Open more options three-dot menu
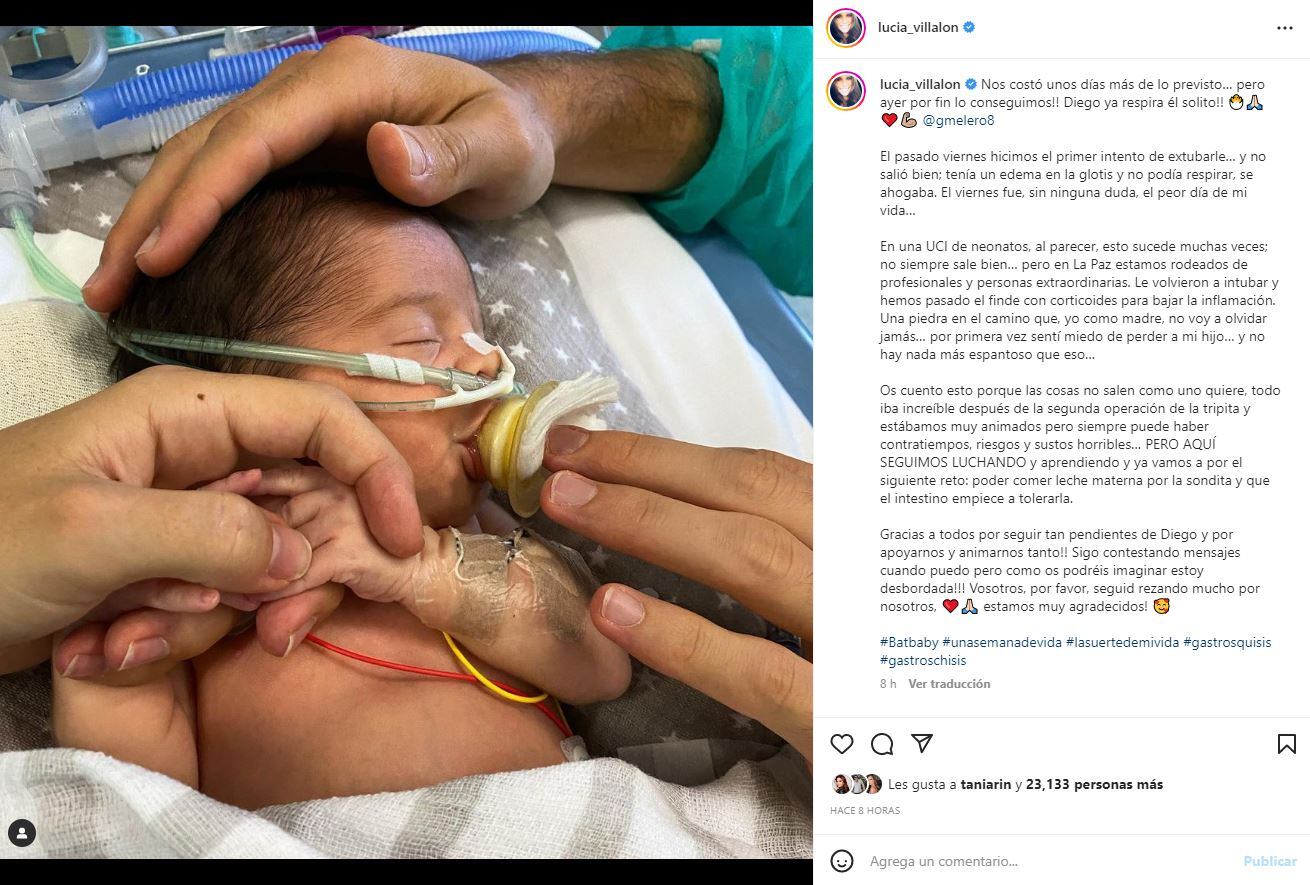 [x=1285, y=28]
